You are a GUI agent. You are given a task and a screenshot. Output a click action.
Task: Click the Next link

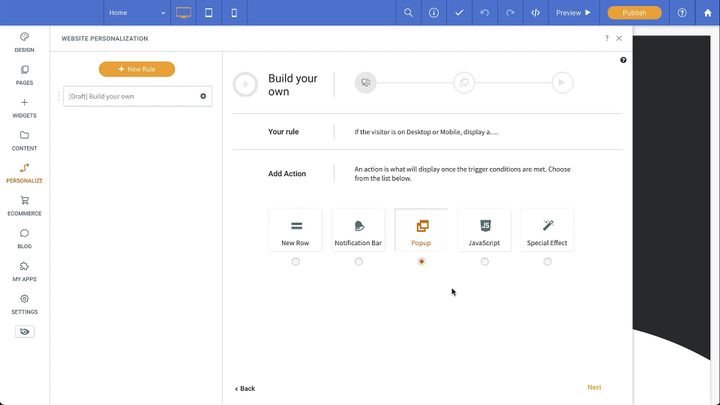594,387
